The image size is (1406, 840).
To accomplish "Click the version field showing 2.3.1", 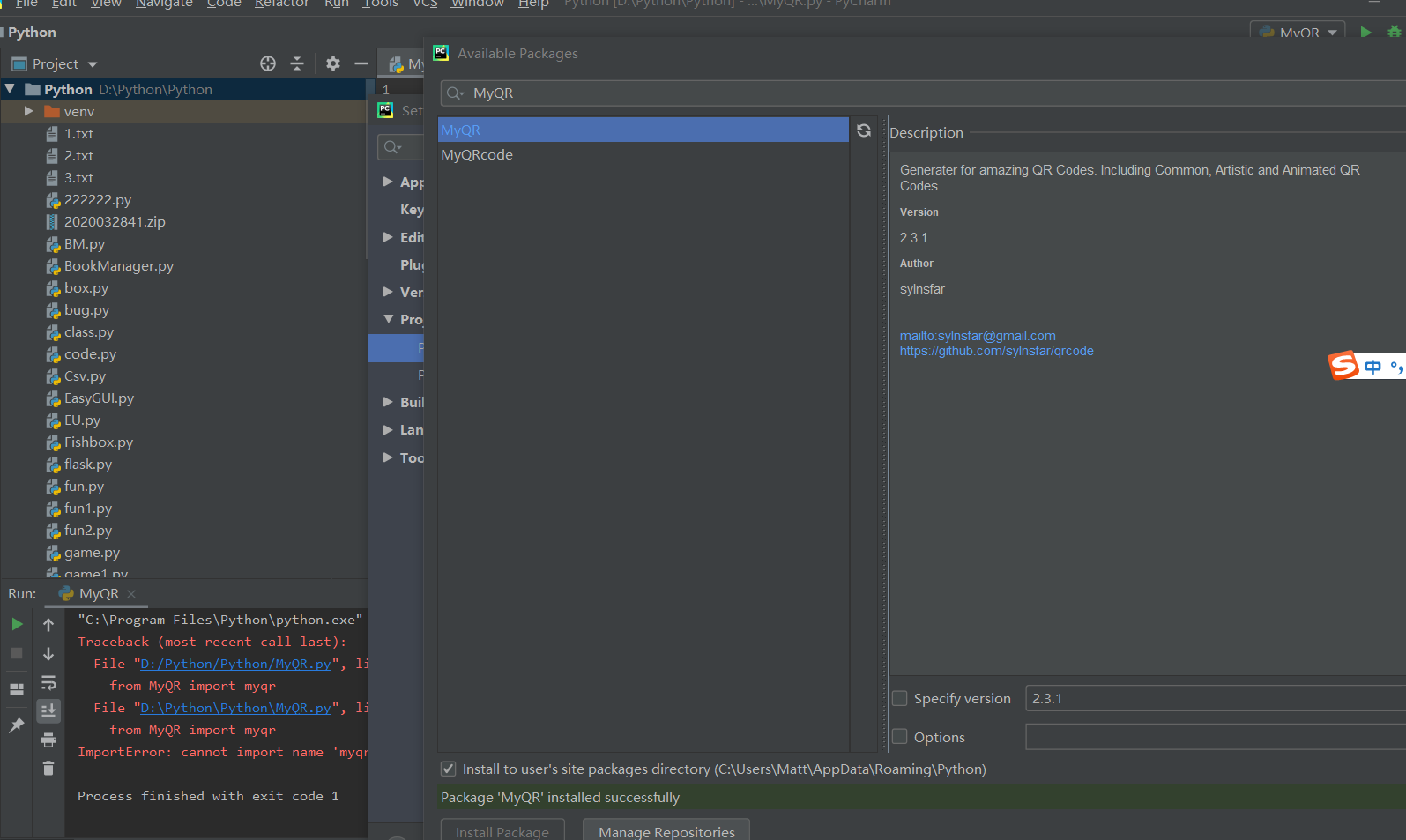I will coord(1216,698).
